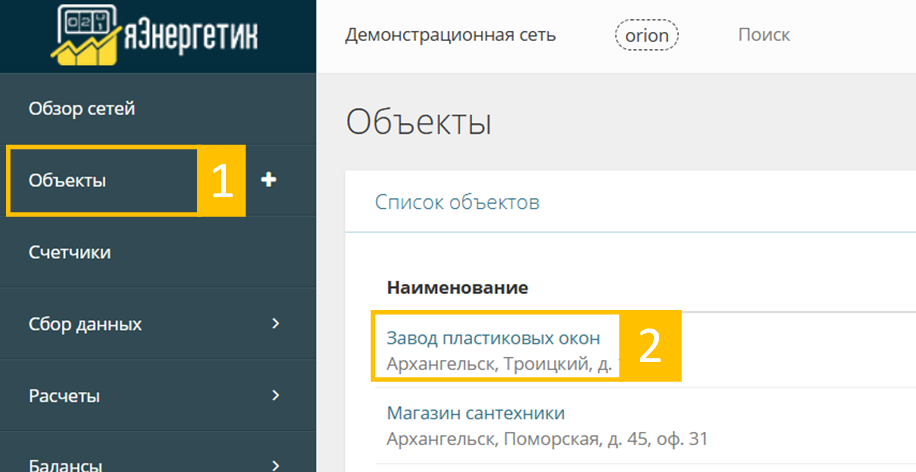Click address Архангельск, Поморская, д. 45, оф. 31

547,439
